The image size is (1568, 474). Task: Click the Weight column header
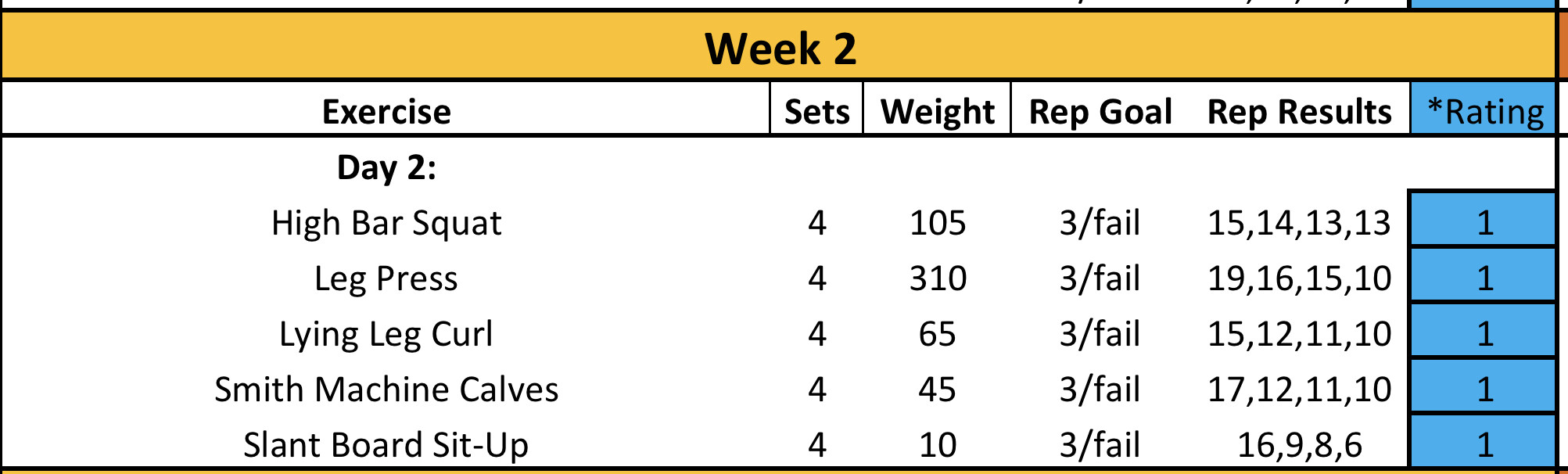coord(937,112)
